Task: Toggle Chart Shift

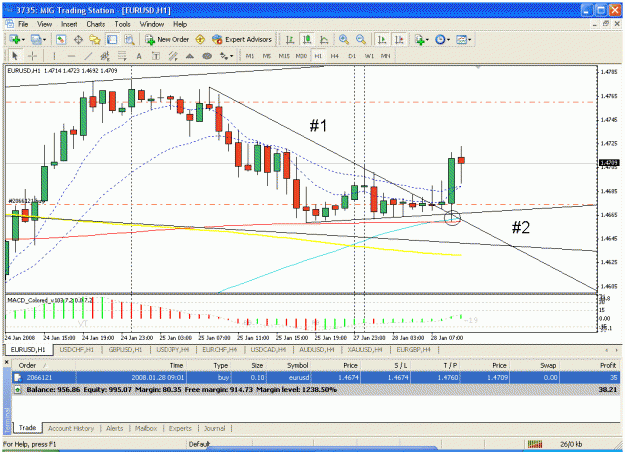Action: [399, 39]
